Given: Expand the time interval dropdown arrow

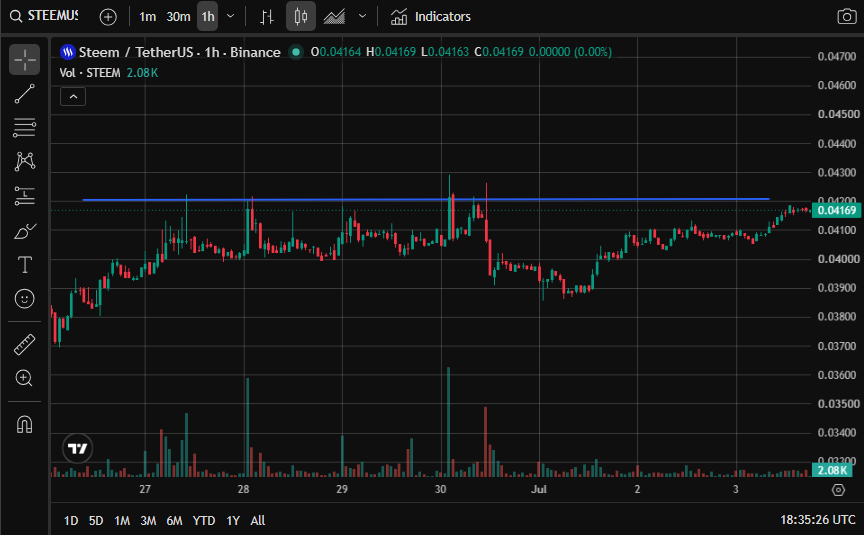Looking at the screenshot, I should pos(231,17).
